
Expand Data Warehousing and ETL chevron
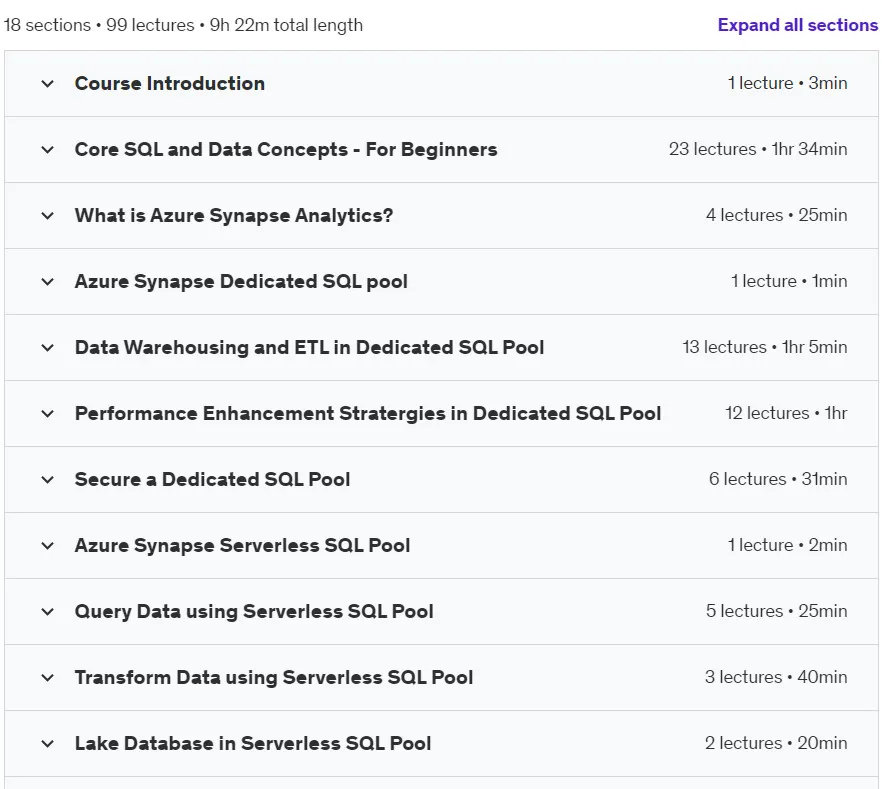click(48, 348)
